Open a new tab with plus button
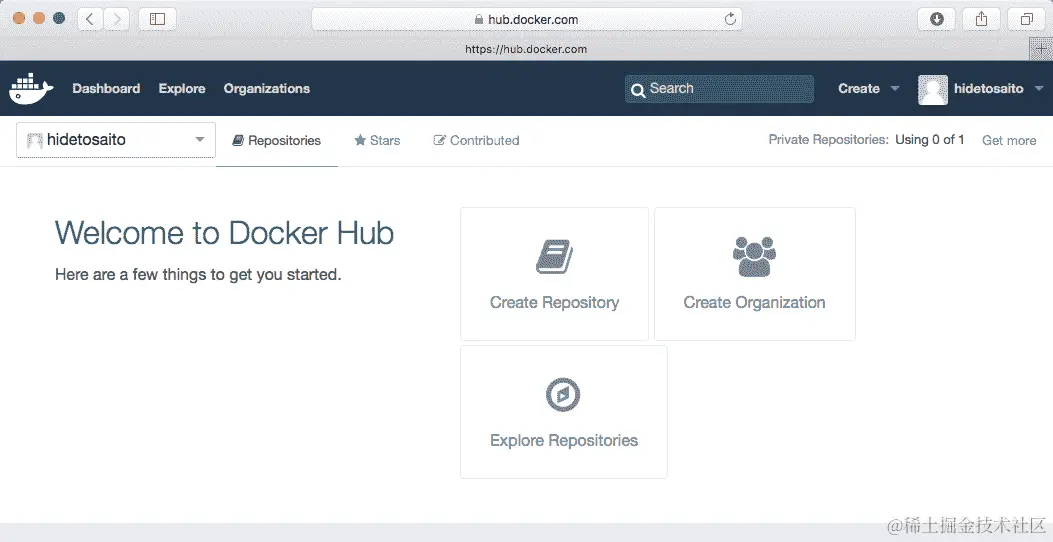Viewport: 1053px width, 542px height. click(x=1042, y=48)
